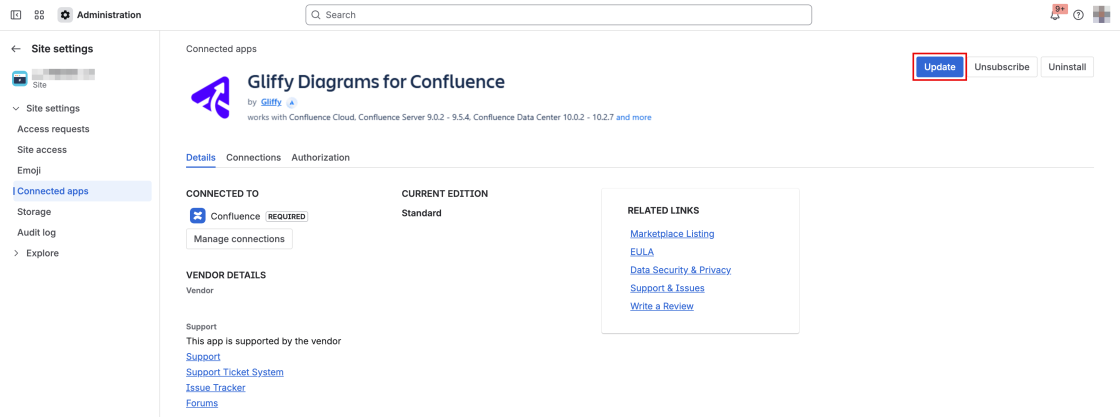The height and width of the screenshot is (417, 1120).
Task: Click the 'Gliffy Diagrams for Confluence' title
Action: point(376,81)
